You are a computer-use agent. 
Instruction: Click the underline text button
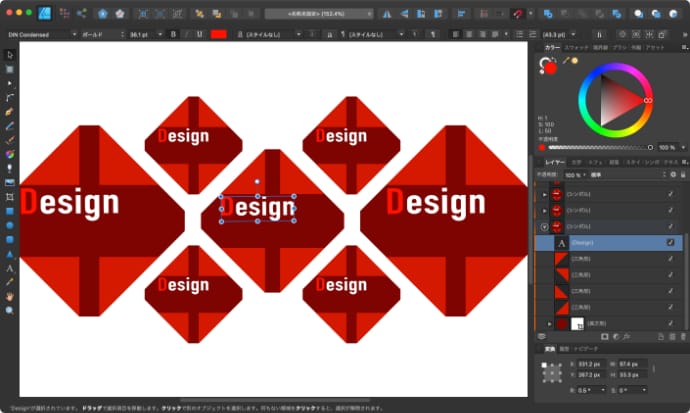pyautogui.click(x=200, y=34)
